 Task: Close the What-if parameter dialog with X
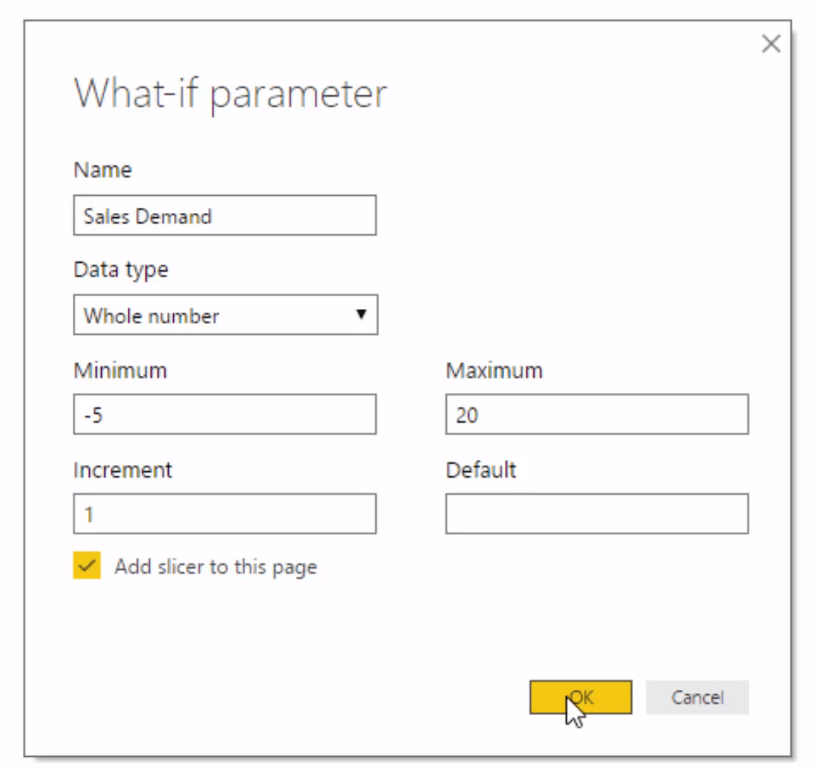pyautogui.click(x=771, y=44)
